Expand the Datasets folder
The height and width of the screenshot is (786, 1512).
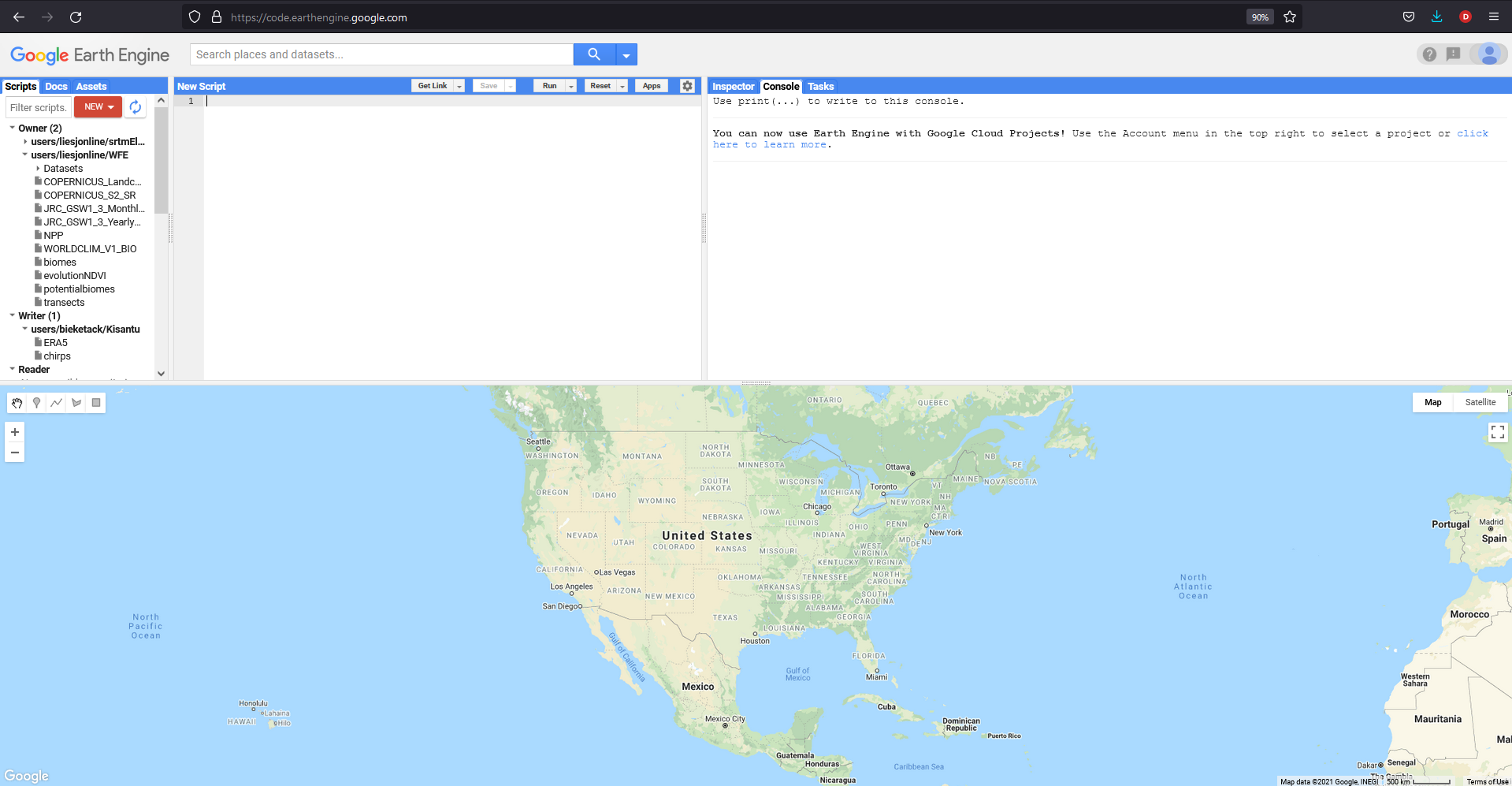(x=37, y=169)
